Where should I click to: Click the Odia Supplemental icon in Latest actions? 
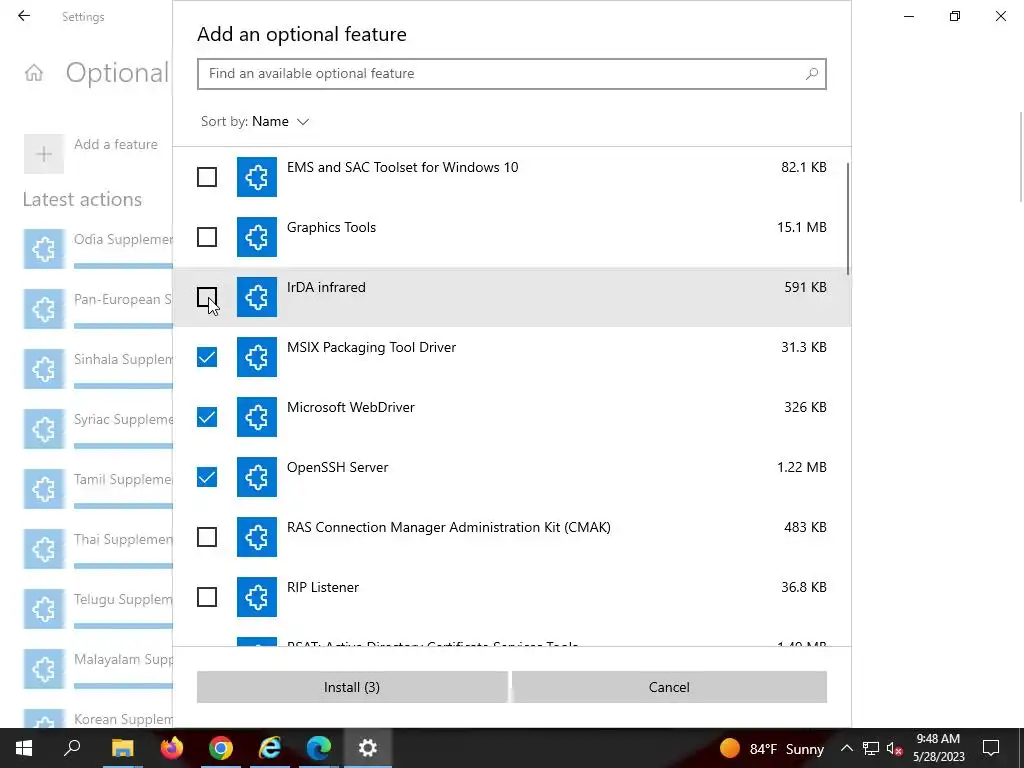(x=44, y=249)
